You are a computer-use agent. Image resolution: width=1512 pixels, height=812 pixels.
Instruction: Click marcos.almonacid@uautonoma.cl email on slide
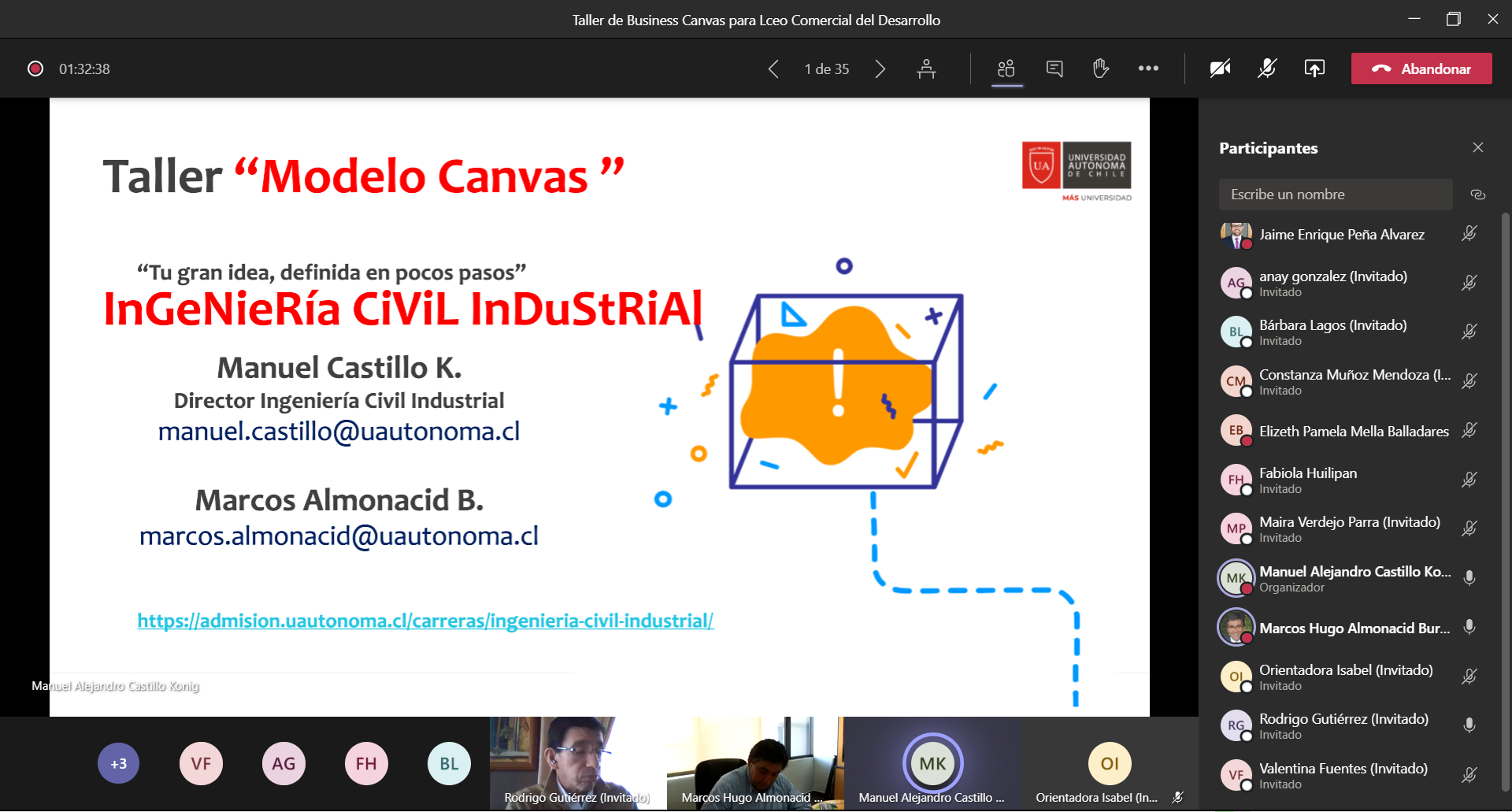(x=339, y=536)
